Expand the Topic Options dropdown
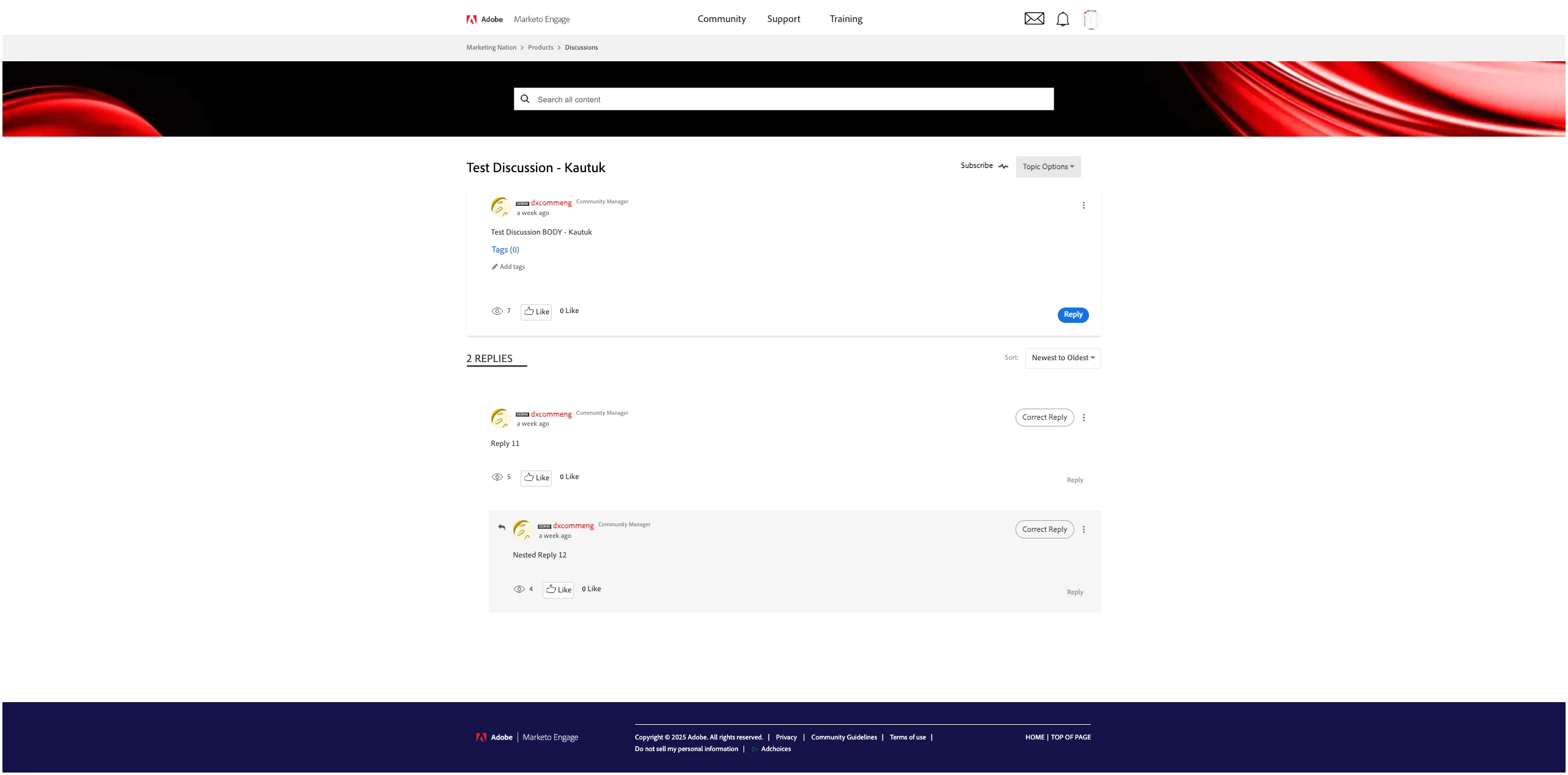Screen dimensions: 1568x775 pos(1048,167)
